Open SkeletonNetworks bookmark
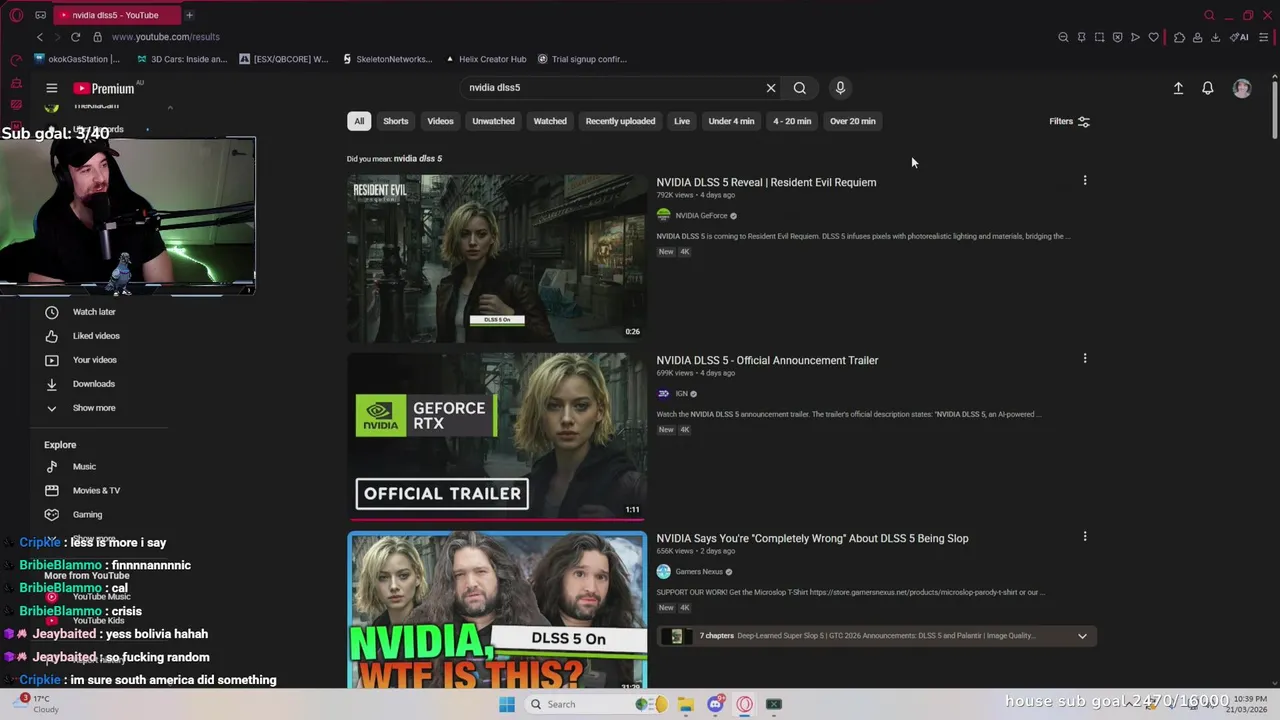 point(387,59)
